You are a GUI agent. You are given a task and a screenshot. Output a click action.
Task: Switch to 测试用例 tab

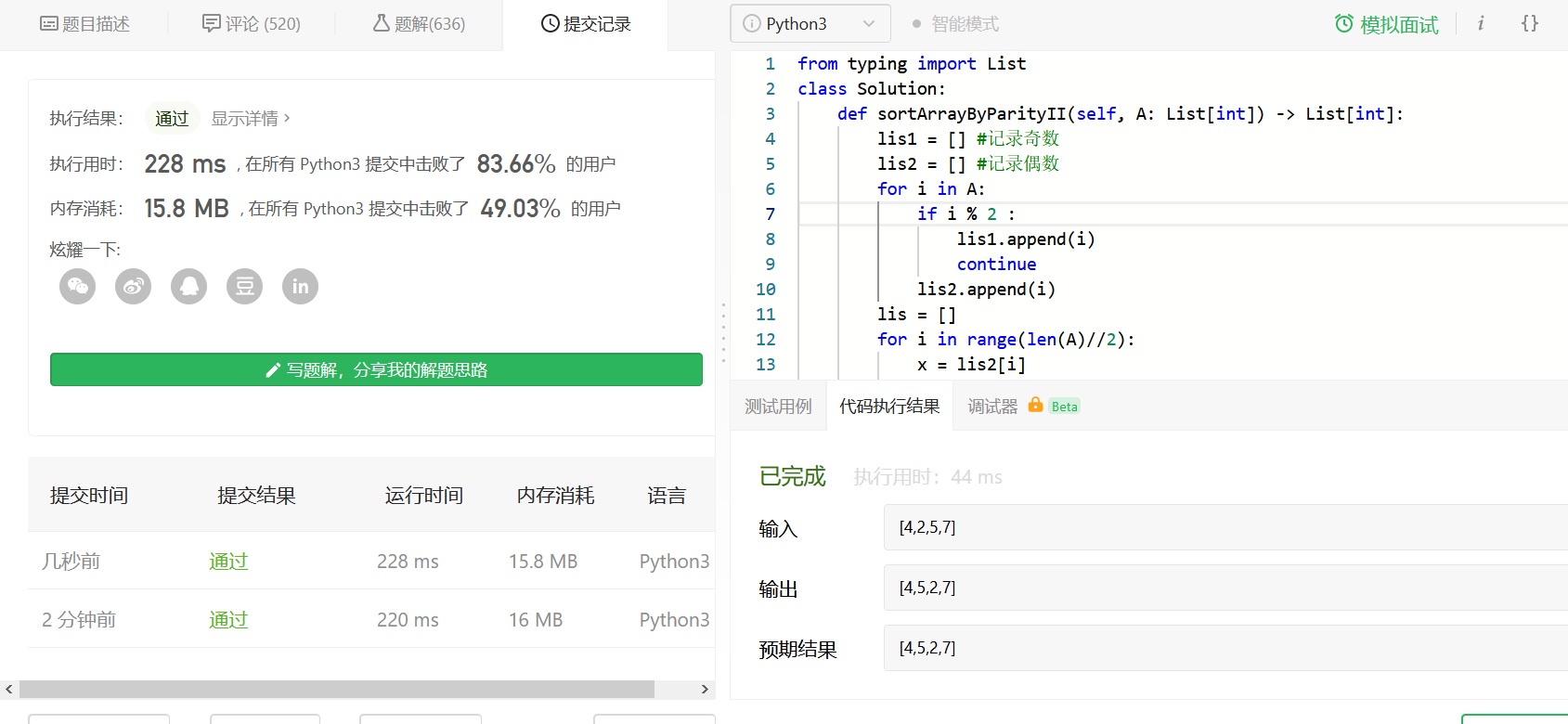(x=778, y=407)
